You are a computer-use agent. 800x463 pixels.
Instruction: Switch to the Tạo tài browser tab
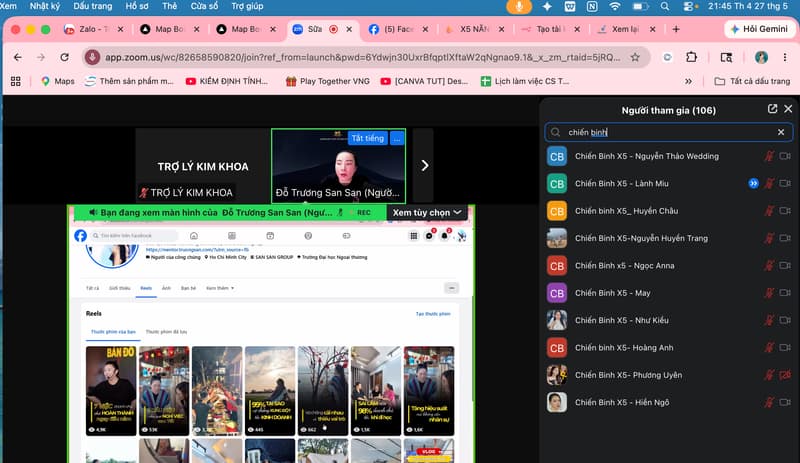(x=550, y=29)
